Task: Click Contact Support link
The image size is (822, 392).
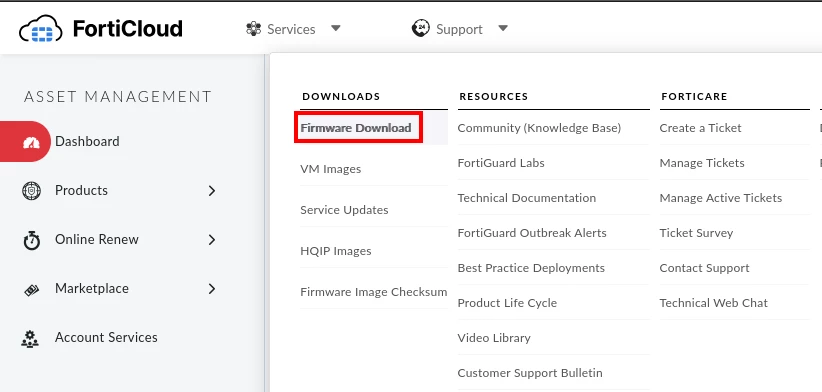Action: tap(705, 268)
